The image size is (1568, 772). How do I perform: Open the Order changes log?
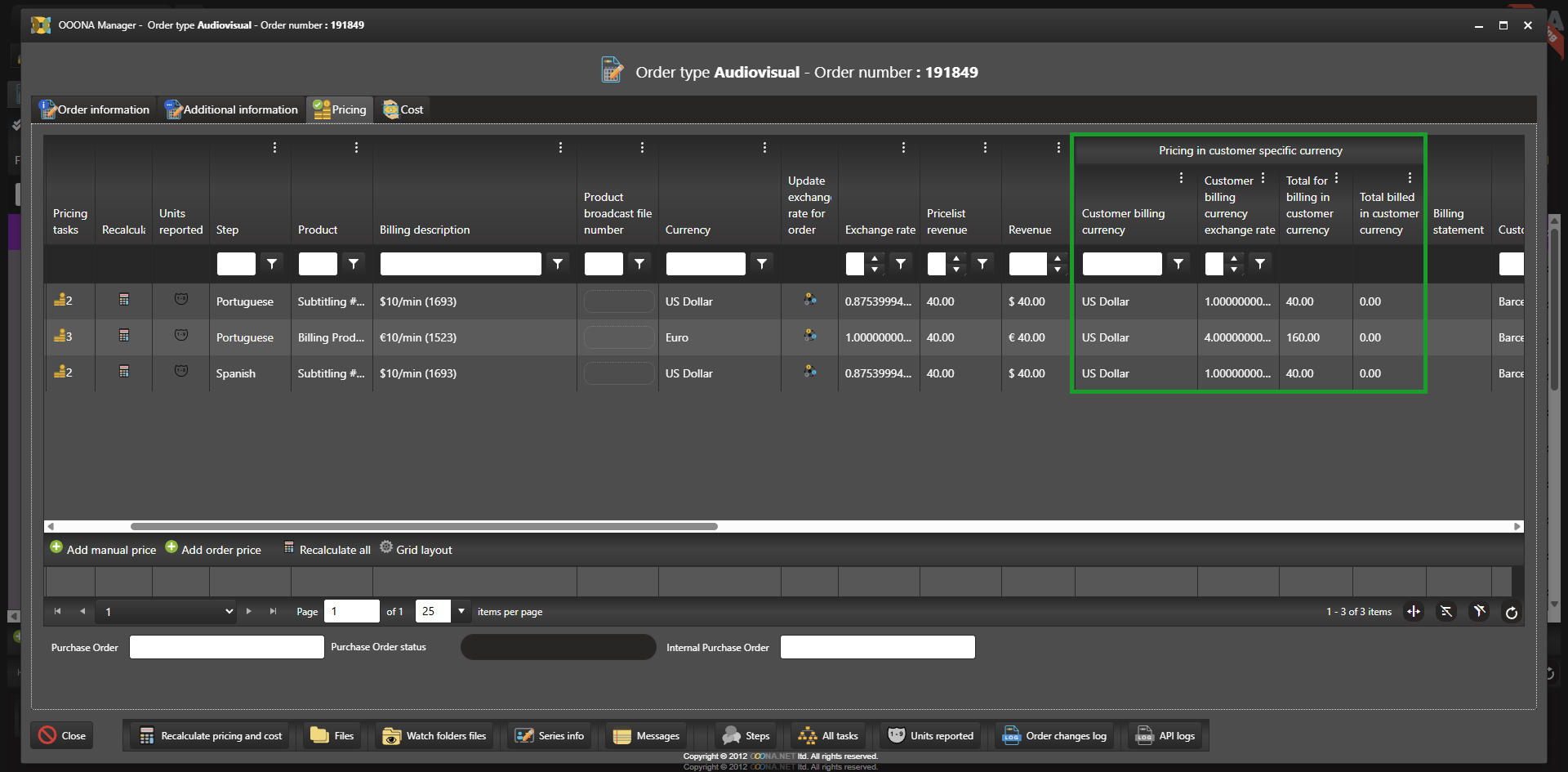1055,736
